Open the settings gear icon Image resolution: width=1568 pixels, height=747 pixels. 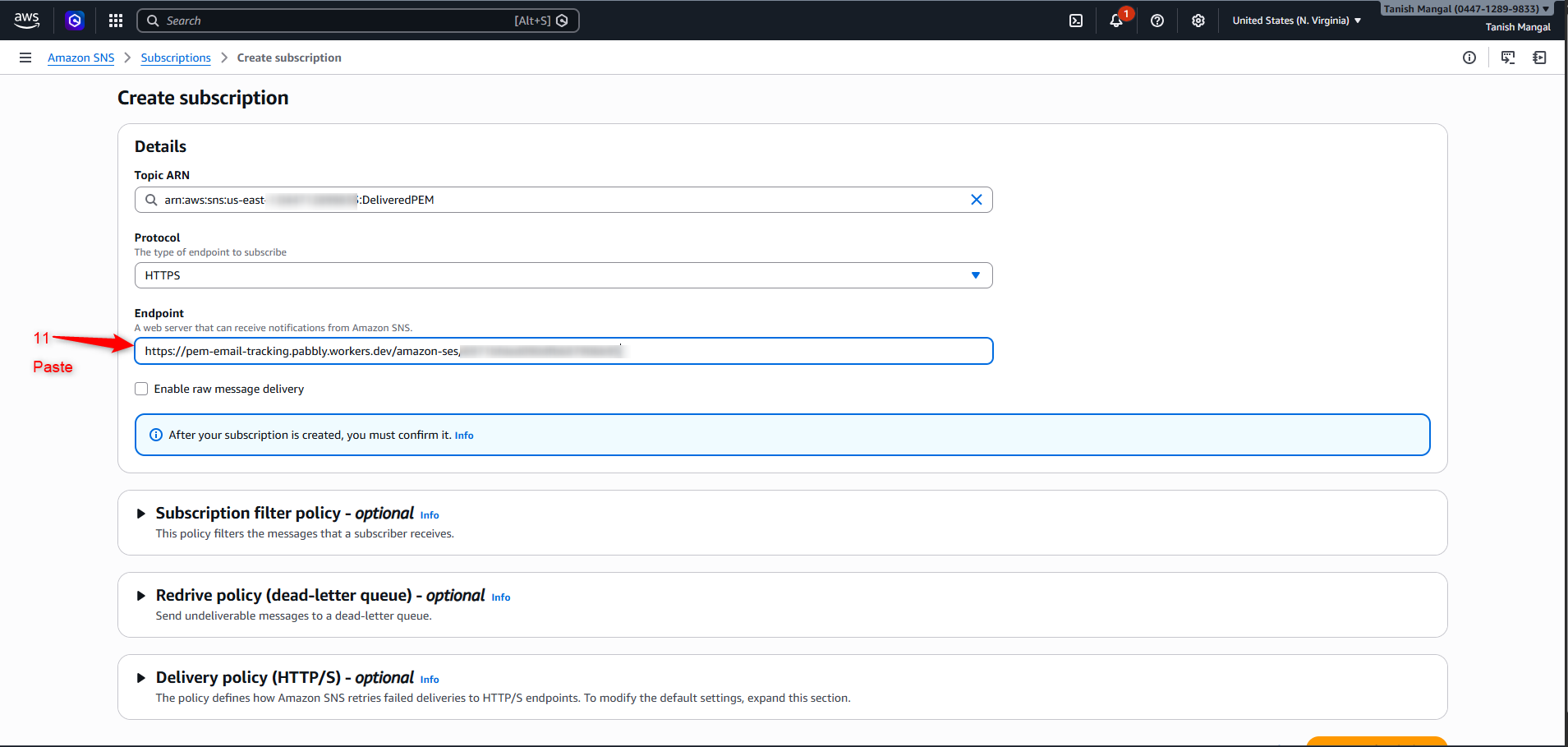coord(1198,21)
